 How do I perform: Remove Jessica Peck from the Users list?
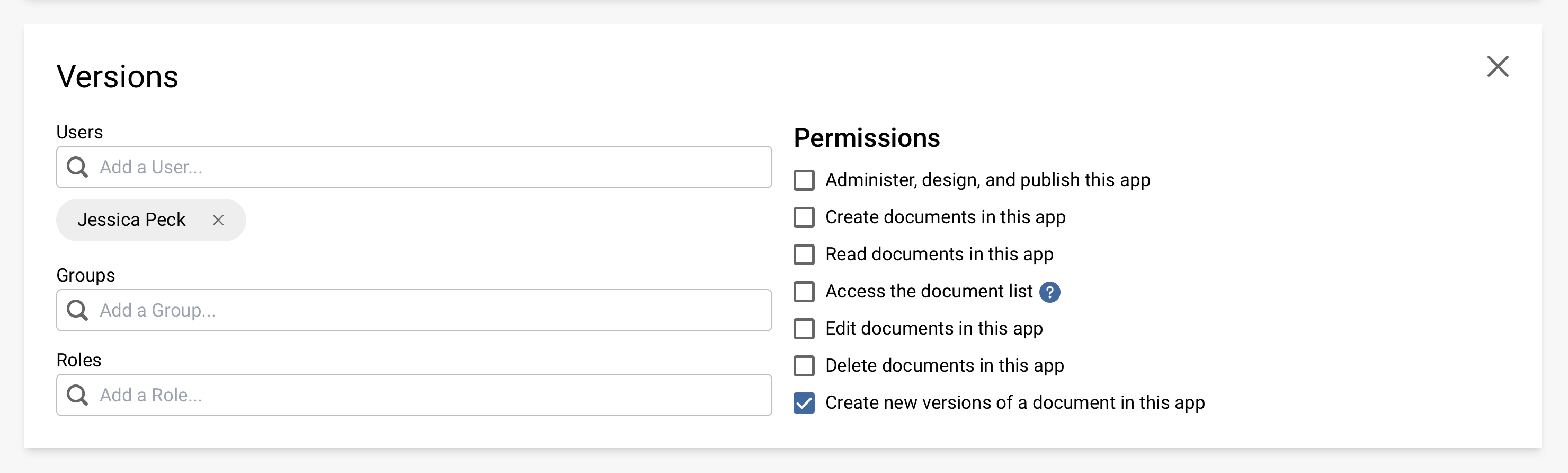coord(219,220)
